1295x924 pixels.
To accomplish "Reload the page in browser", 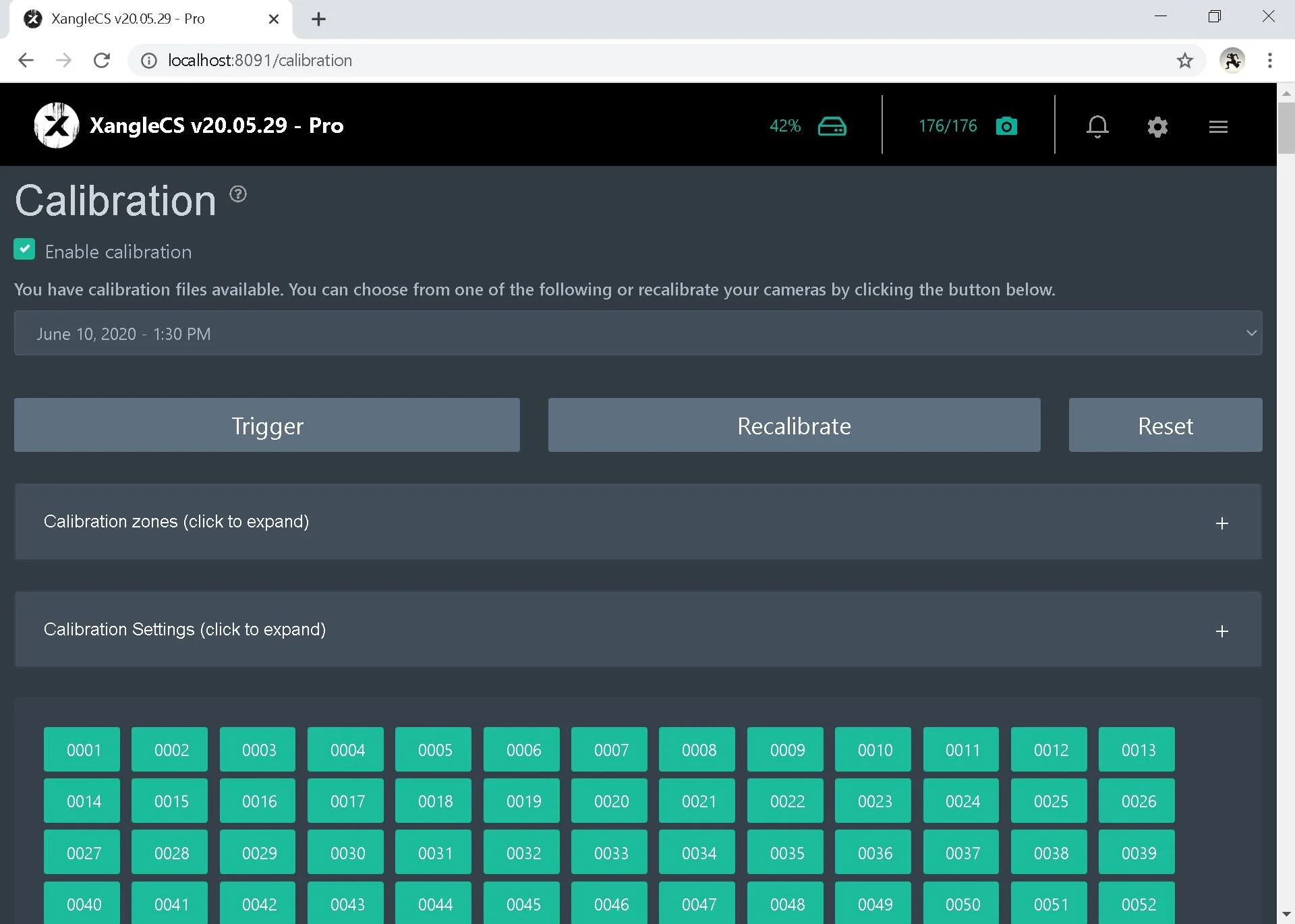I will [102, 61].
